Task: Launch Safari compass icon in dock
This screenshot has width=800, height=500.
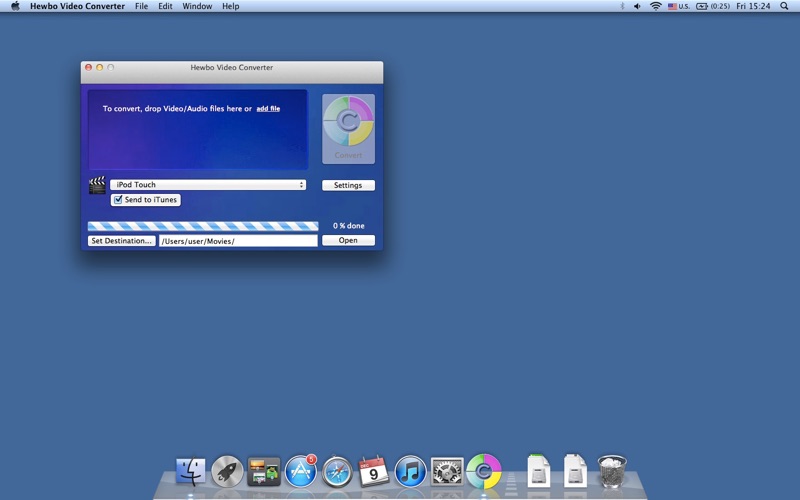Action: click(337, 471)
